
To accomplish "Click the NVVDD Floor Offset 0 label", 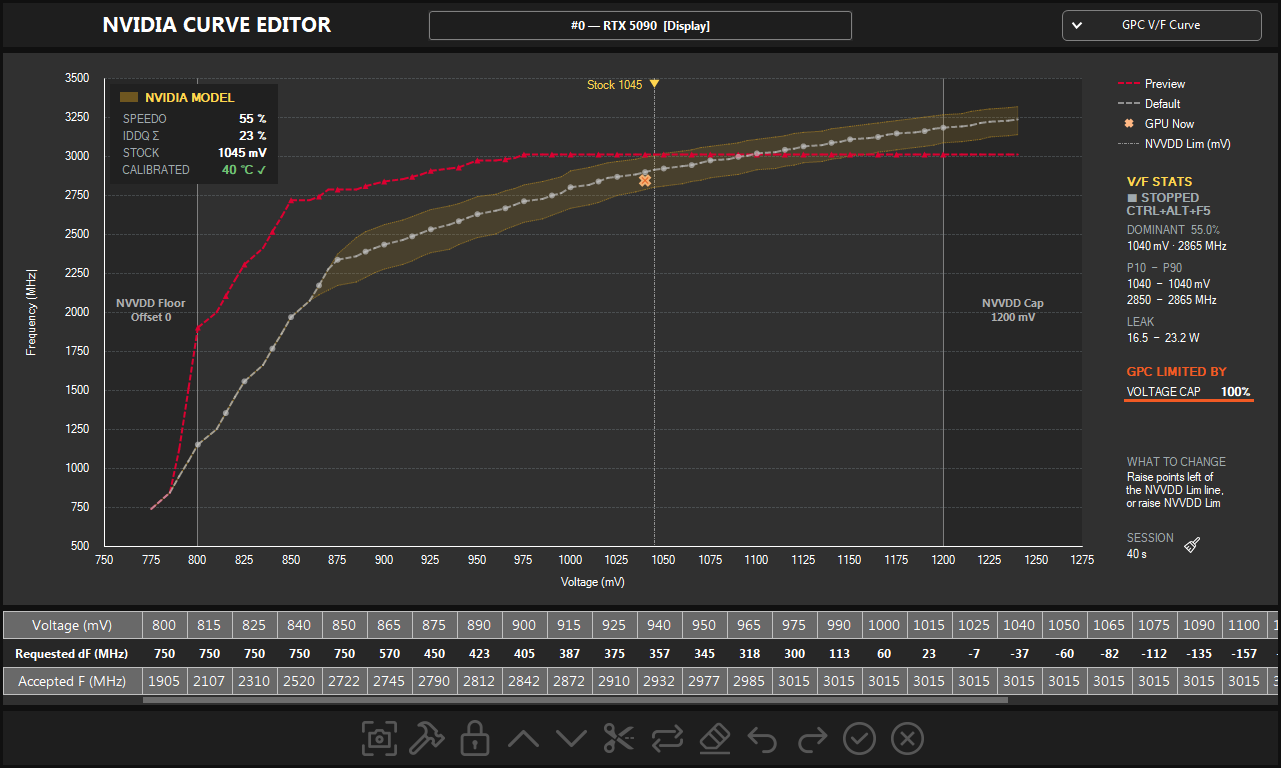I will click(x=151, y=310).
